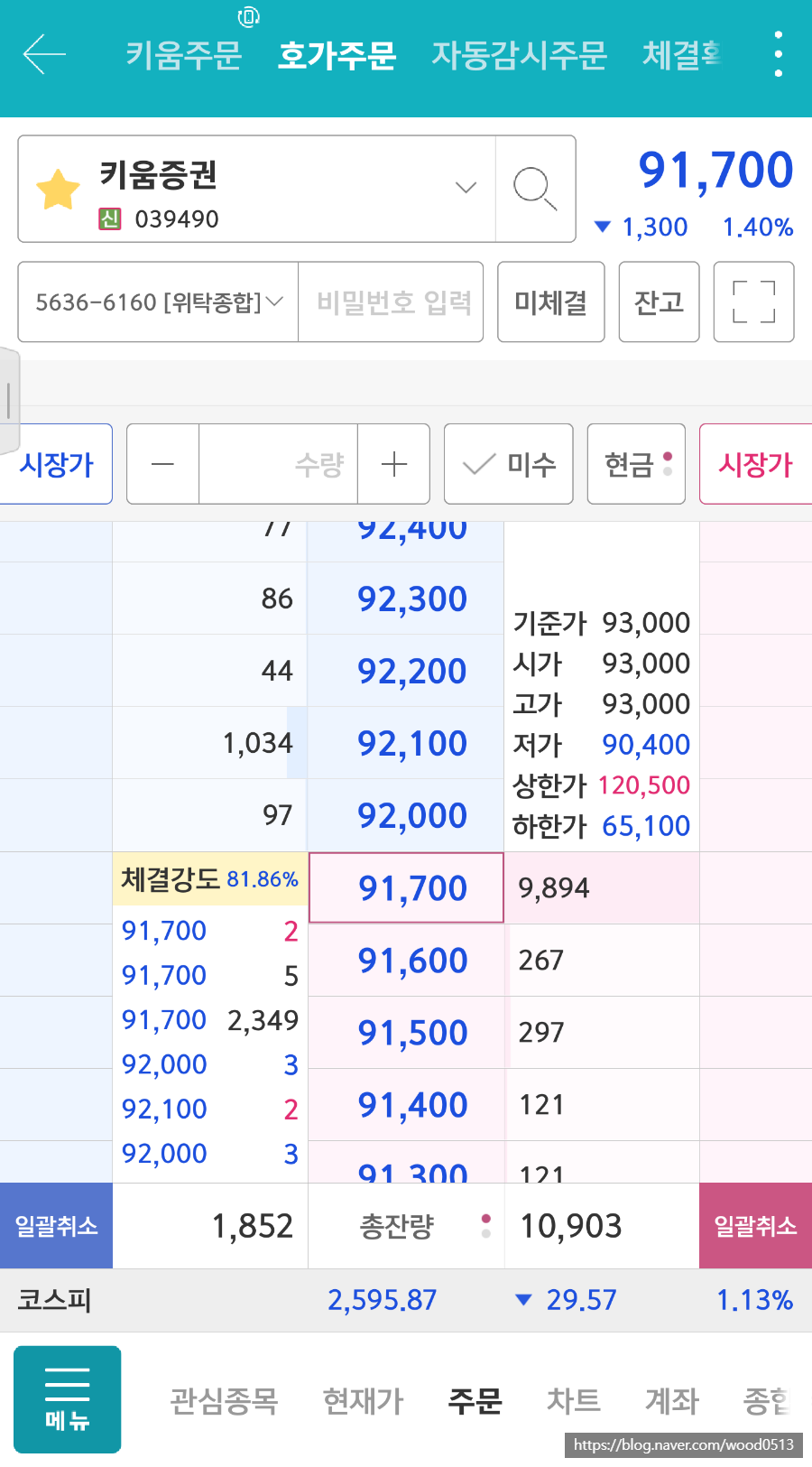Open the 차트 bottom navigation item
The image size is (812, 1467).
pyautogui.click(x=574, y=1401)
